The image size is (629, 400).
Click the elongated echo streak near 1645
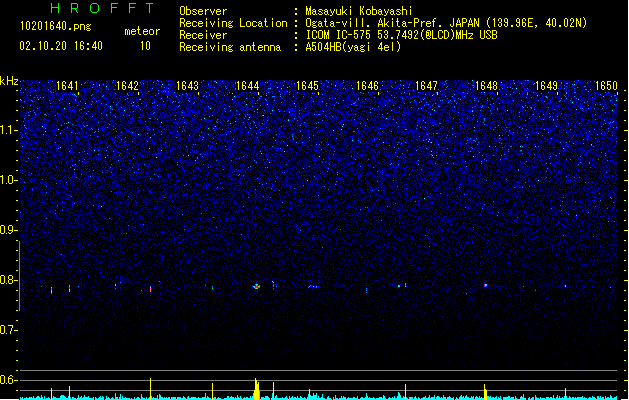[x=314, y=286]
